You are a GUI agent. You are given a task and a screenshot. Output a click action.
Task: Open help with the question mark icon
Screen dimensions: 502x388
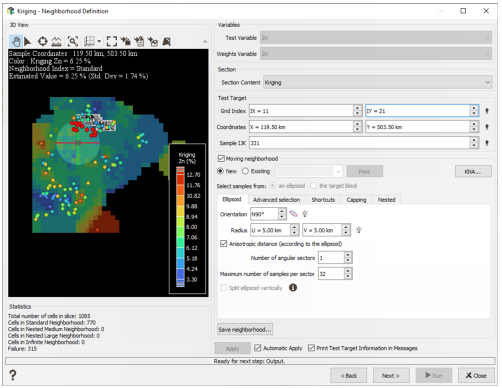click(12, 375)
